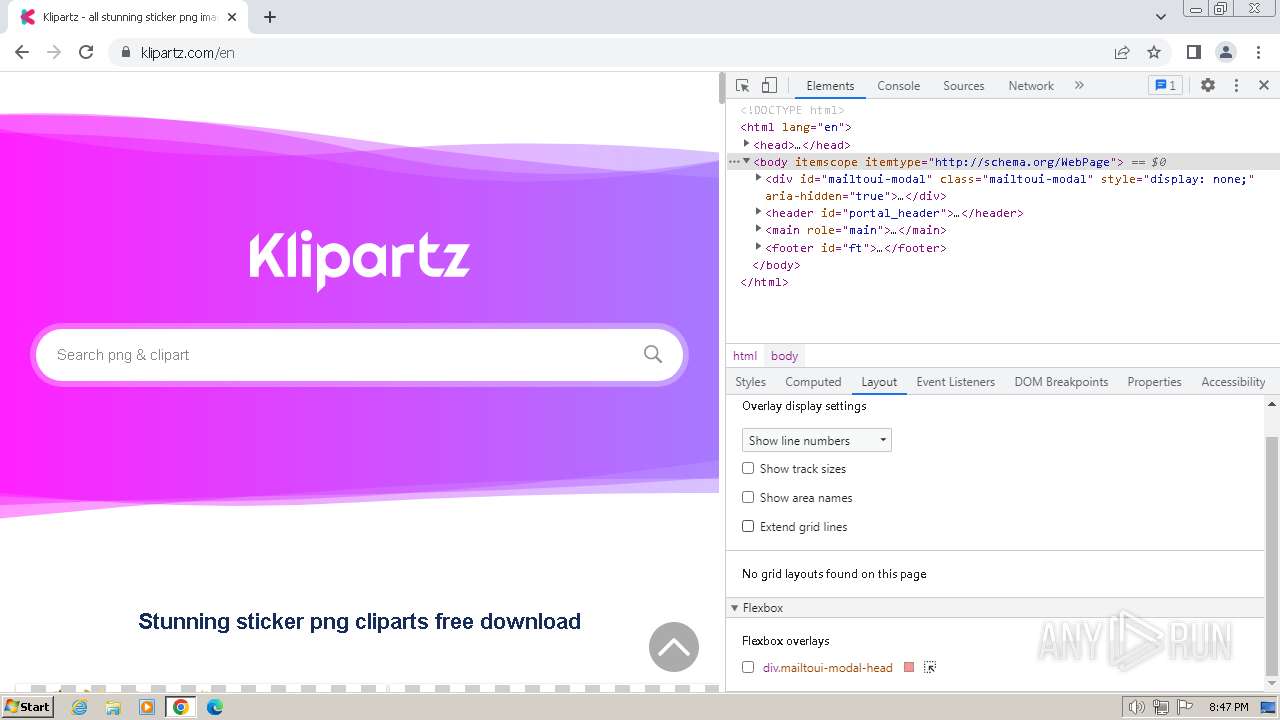Expand the footer ft node

759,246
